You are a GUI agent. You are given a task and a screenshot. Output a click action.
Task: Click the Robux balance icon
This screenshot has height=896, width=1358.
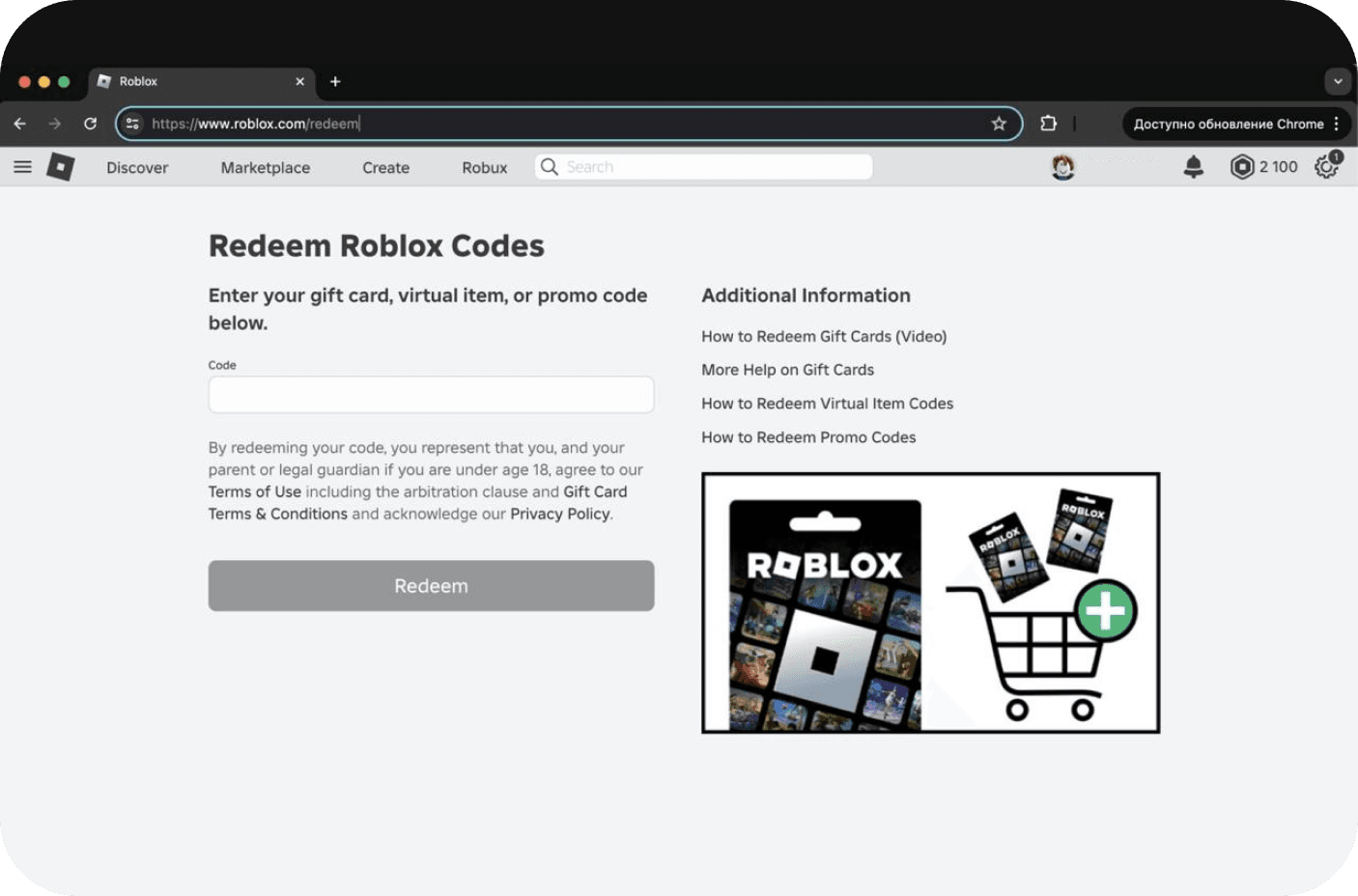pyautogui.click(x=1241, y=167)
